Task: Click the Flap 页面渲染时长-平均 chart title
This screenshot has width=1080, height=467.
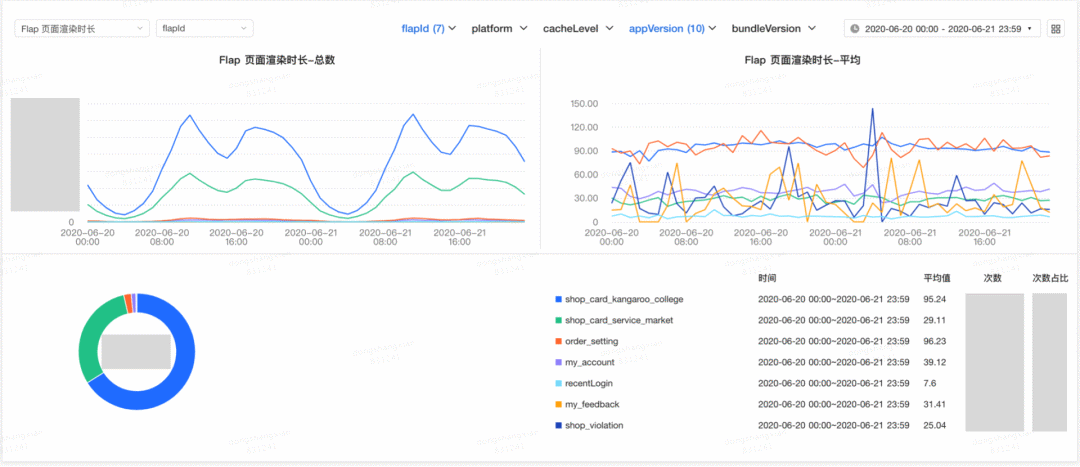Action: coord(802,61)
